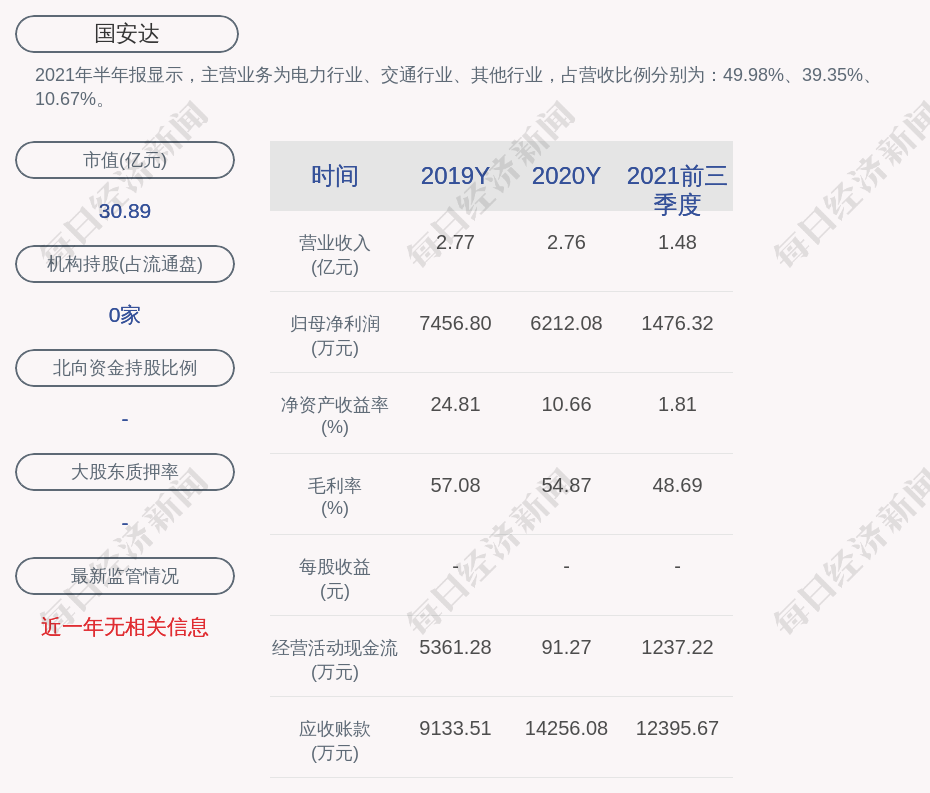Select the 应收账款 2020Y value 14256.08
Image resolution: width=930 pixels, height=793 pixels.
566,728
